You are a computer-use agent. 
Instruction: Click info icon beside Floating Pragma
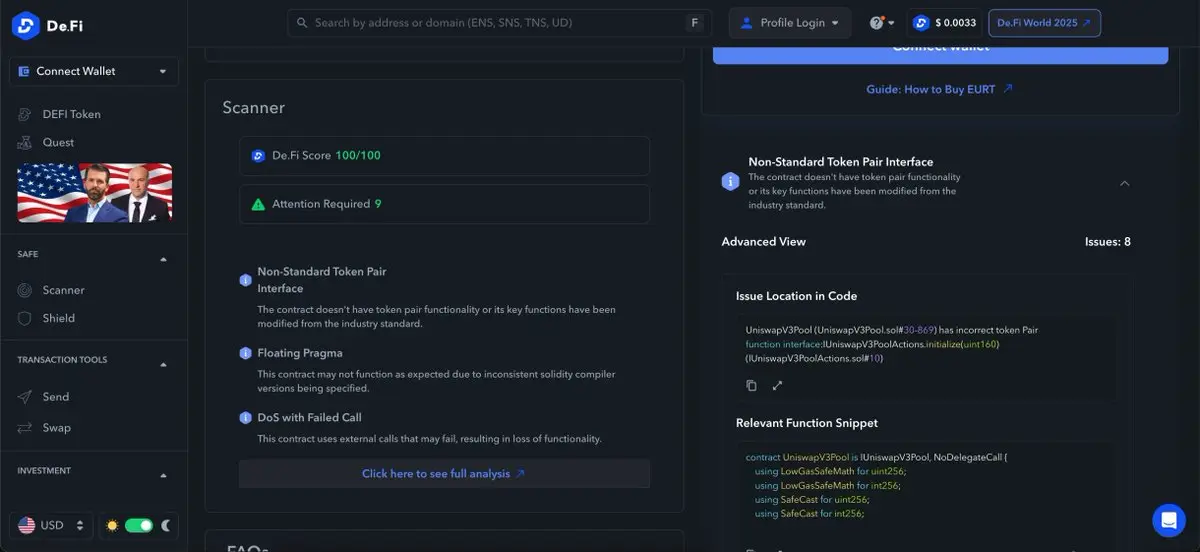(x=245, y=353)
